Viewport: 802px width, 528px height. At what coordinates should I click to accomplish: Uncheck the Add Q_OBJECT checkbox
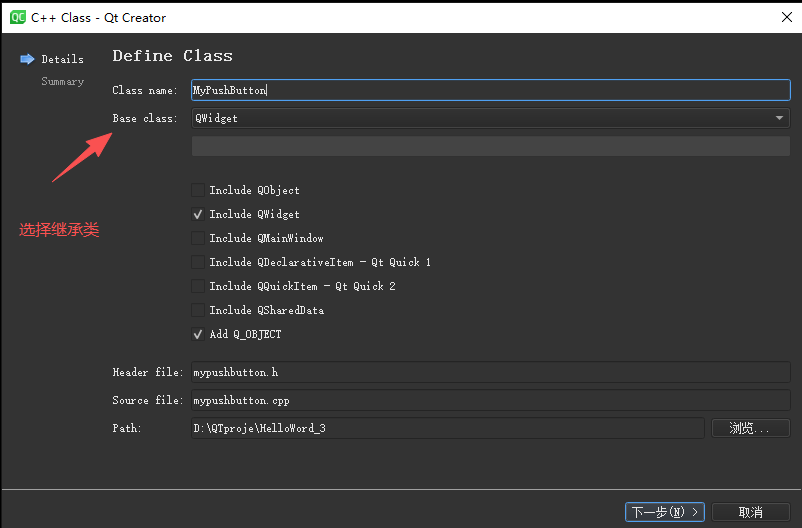[198, 335]
